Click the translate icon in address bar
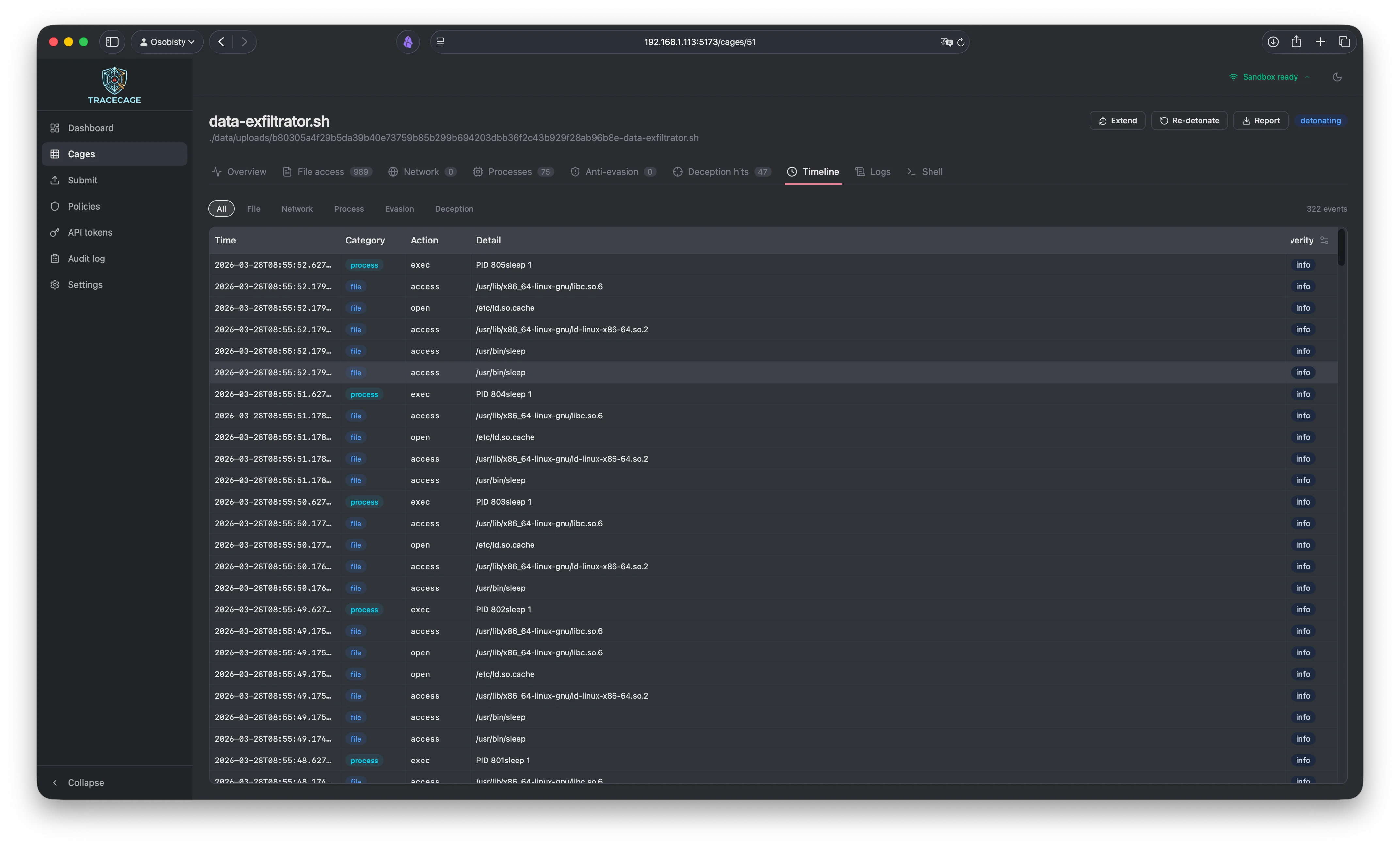 pyautogui.click(x=946, y=42)
